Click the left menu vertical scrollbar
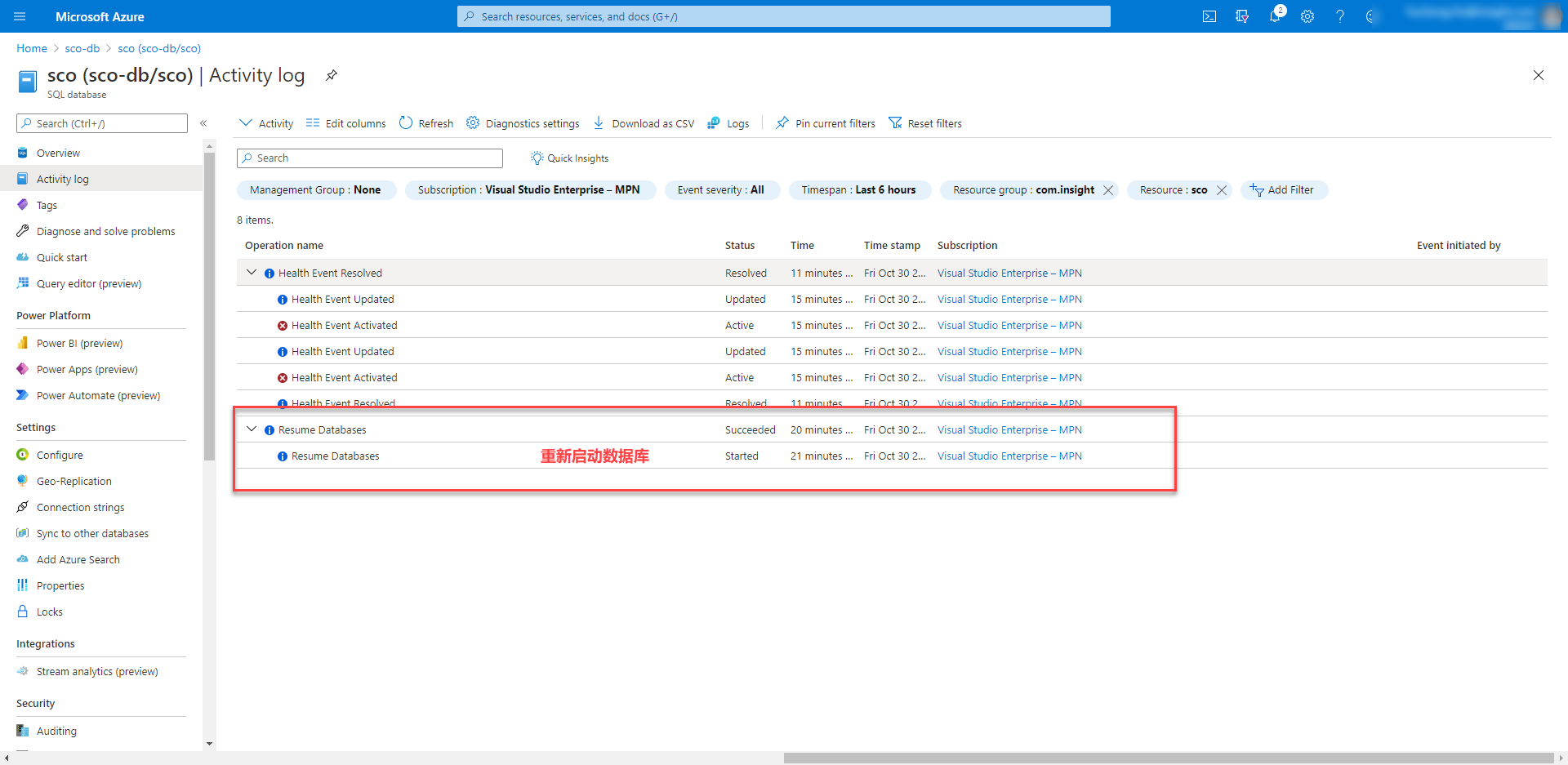 point(210,306)
